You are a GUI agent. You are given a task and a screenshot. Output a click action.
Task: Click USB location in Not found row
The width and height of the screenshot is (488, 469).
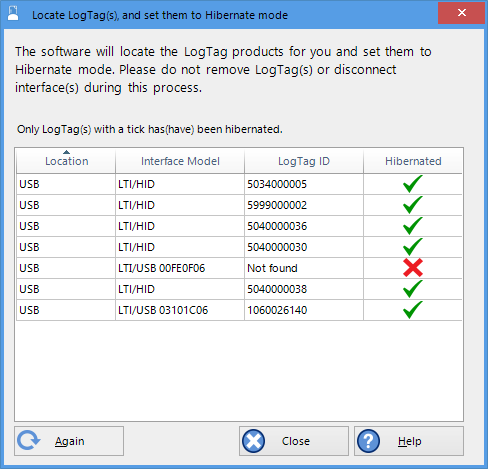point(66,268)
